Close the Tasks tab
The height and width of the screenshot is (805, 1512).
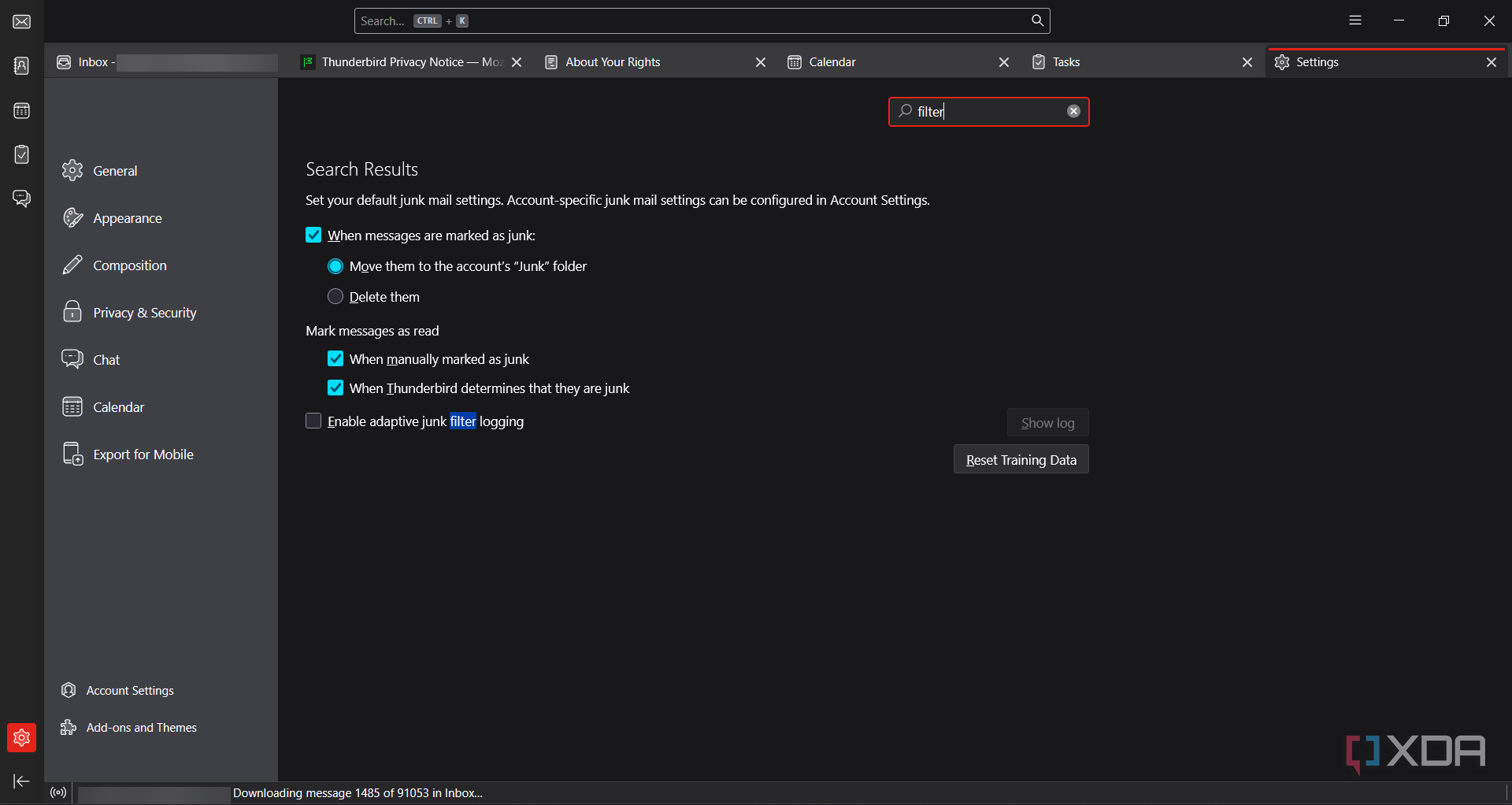pos(1247,62)
